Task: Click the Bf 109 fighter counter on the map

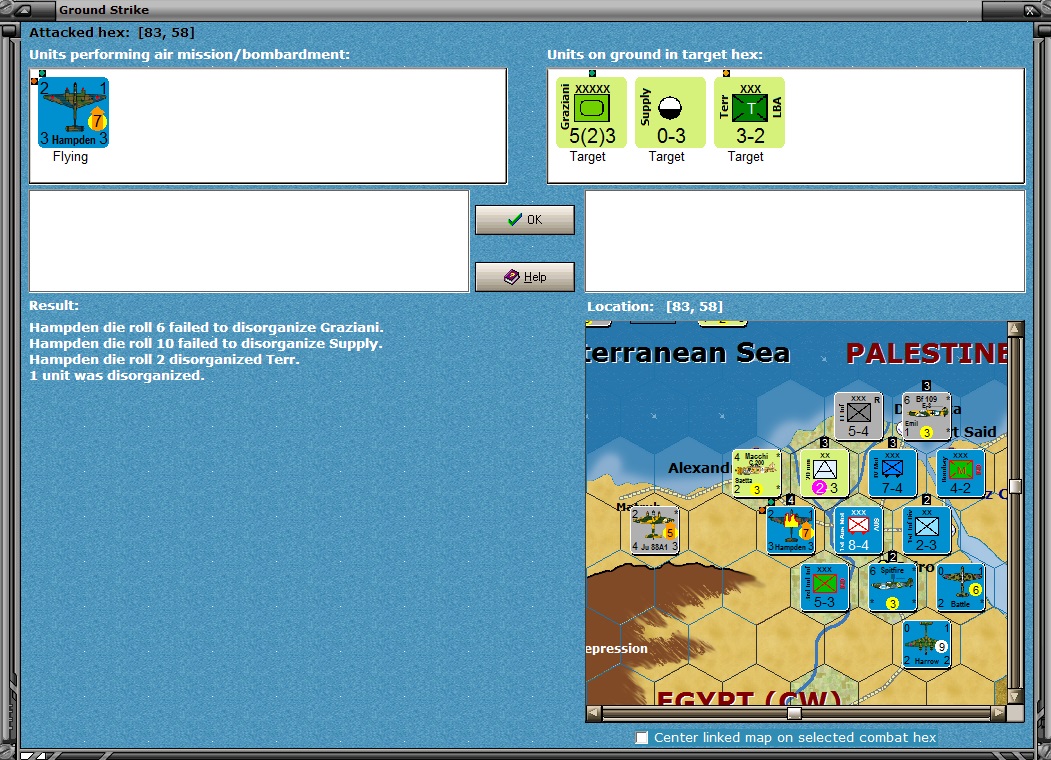Action: tap(926, 416)
